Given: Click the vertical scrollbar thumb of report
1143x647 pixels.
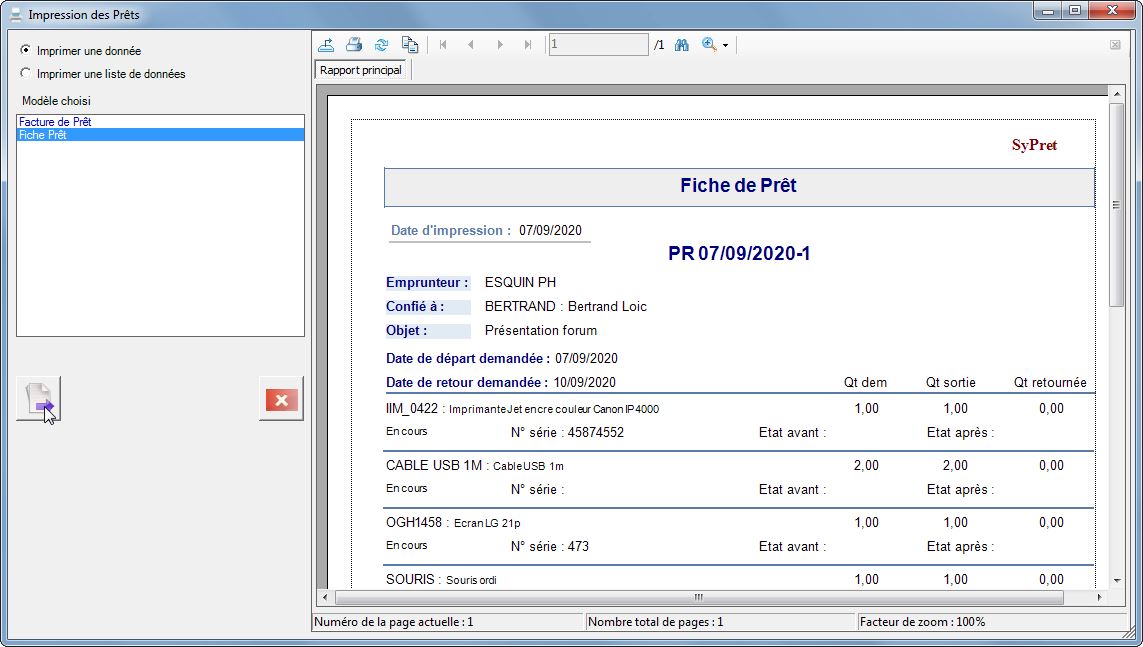Looking at the screenshot, I should tap(1116, 205).
